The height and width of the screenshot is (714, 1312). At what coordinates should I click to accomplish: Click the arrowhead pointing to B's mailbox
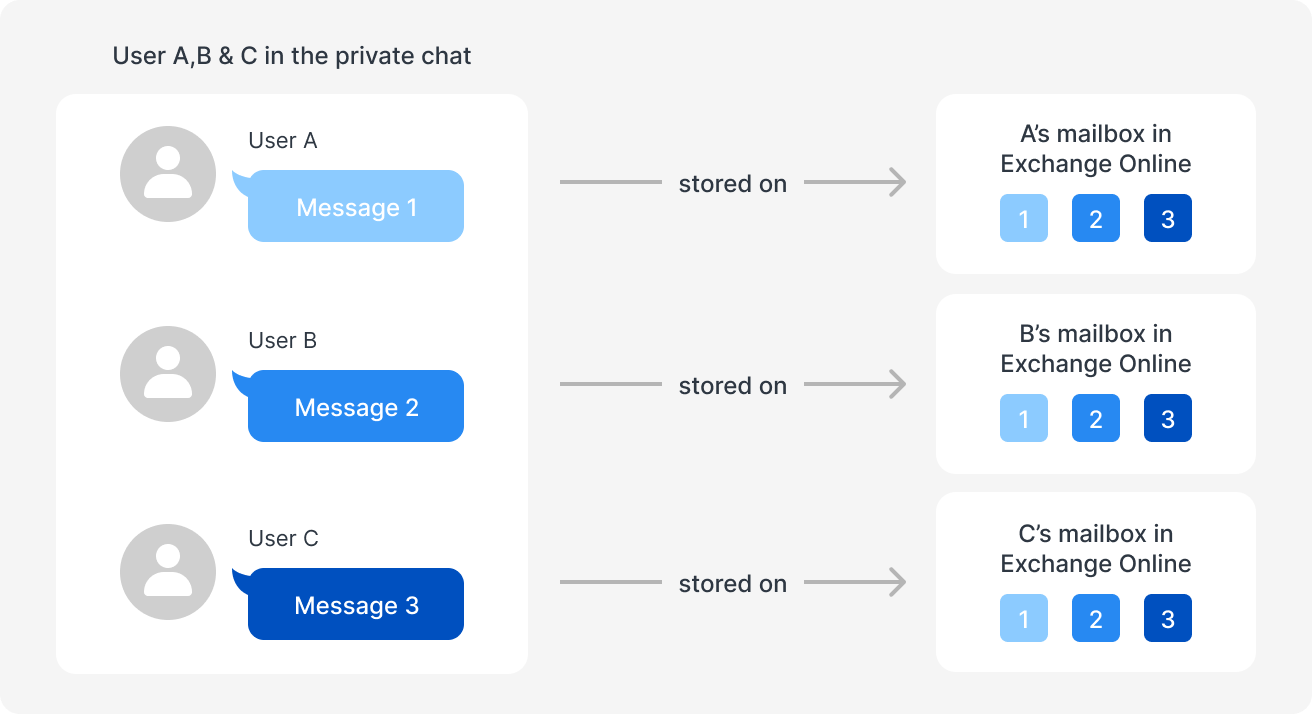tap(897, 384)
